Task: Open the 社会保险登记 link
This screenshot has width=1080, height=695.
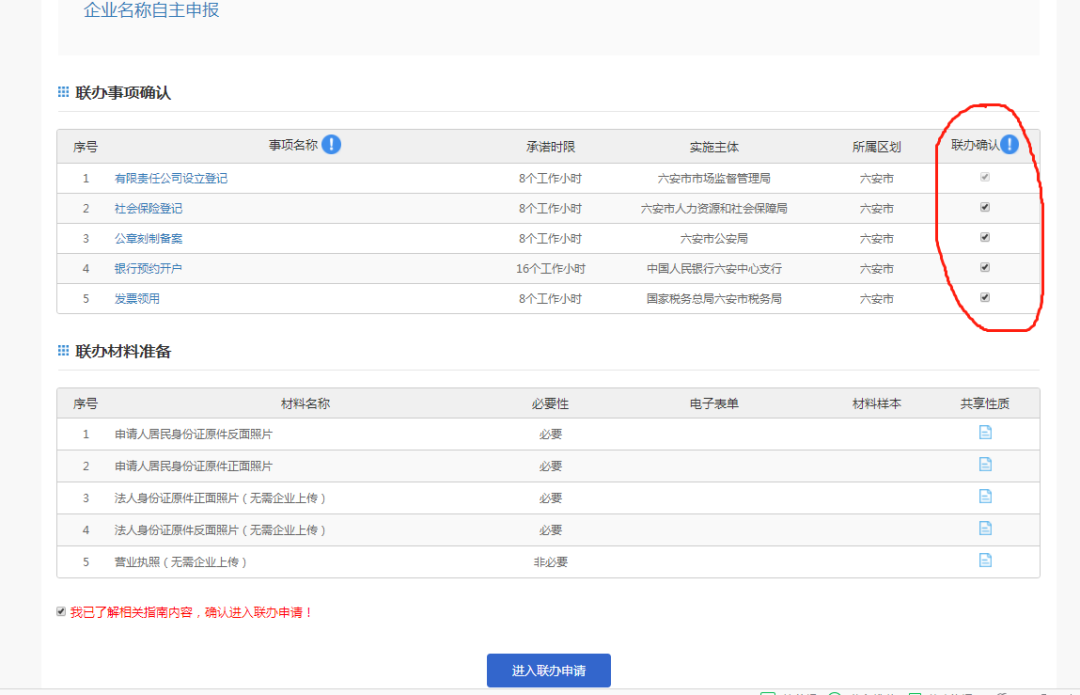Action: point(148,208)
